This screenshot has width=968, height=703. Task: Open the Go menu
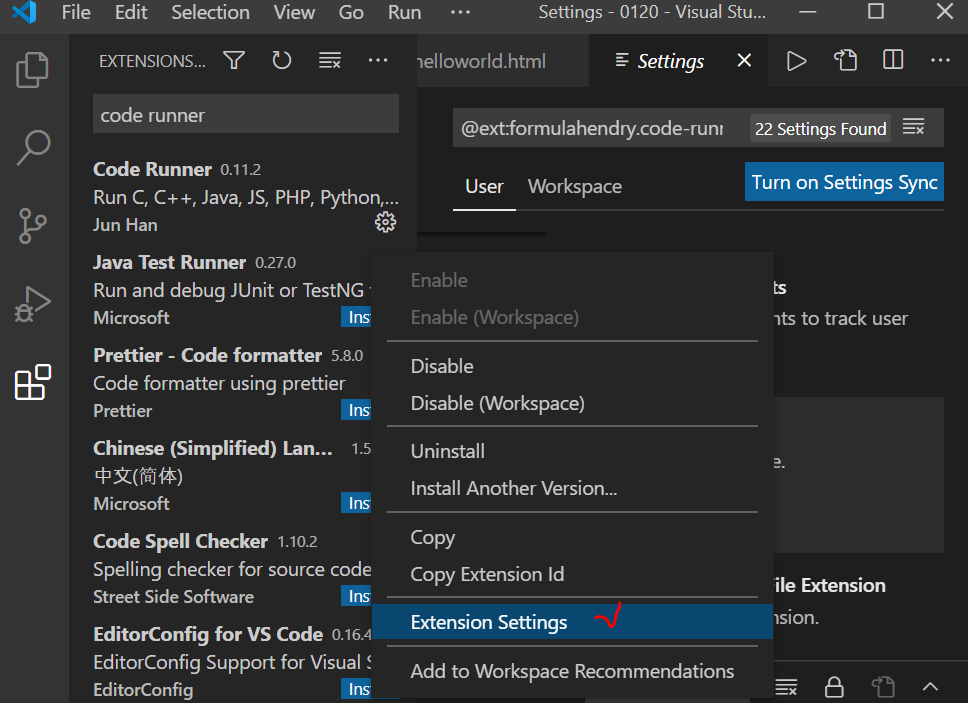point(351,12)
